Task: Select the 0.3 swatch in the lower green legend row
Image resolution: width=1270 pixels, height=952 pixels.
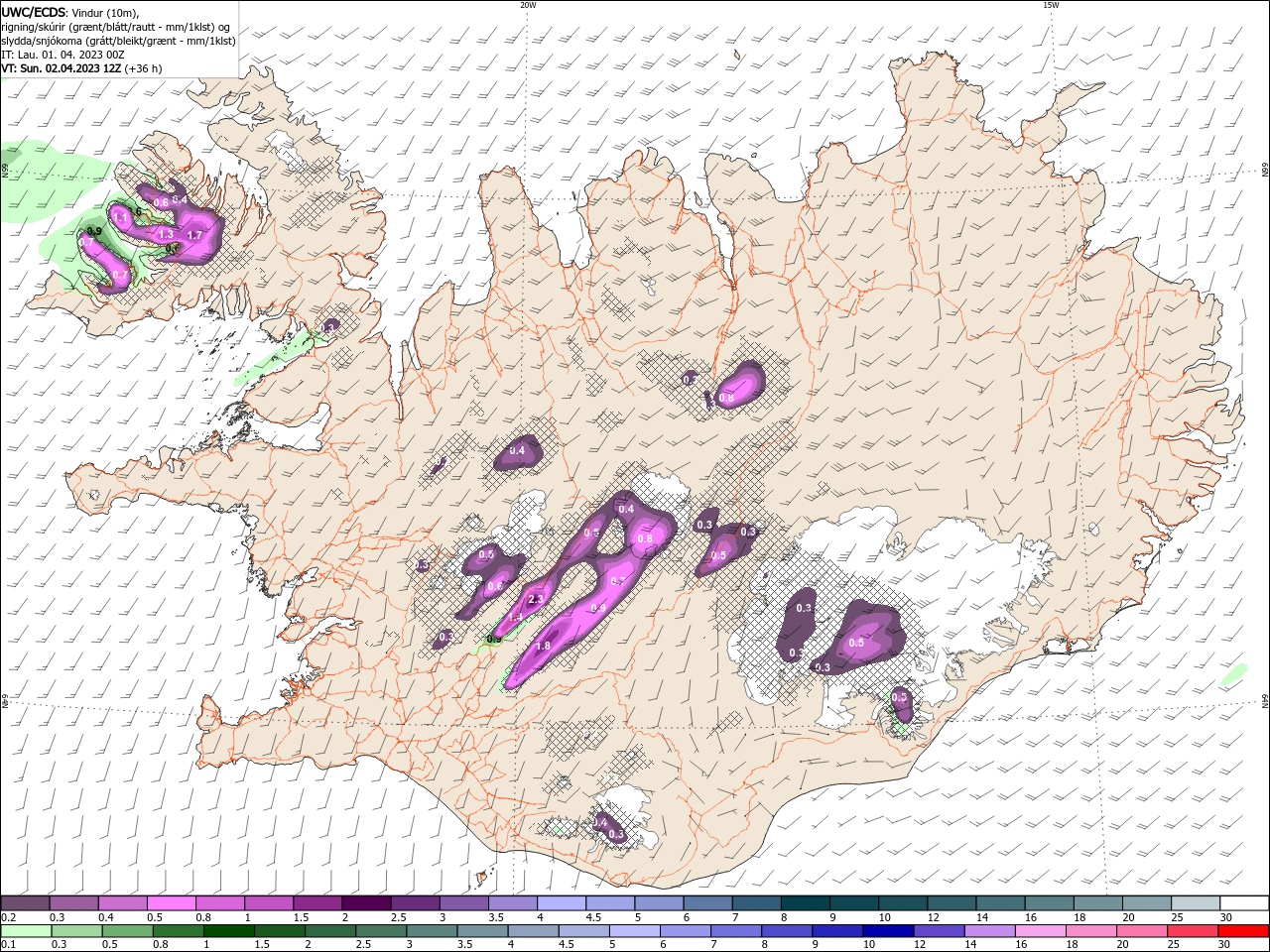Action: tap(78, 931)
